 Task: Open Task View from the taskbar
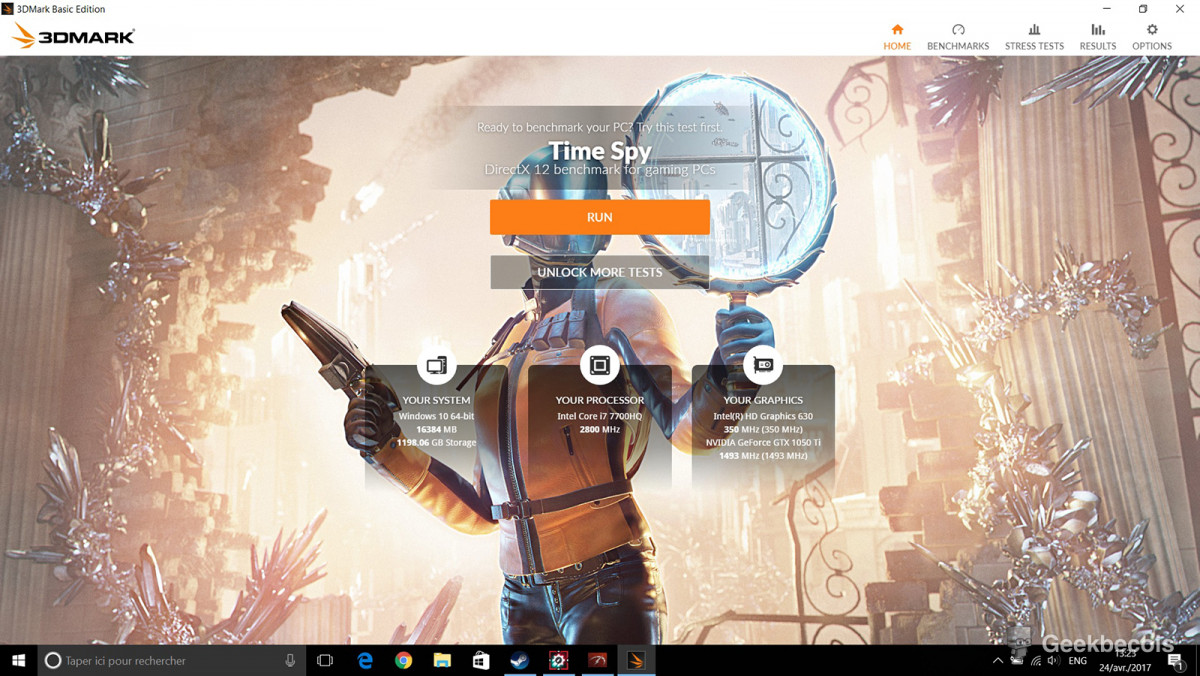tap(325, 660)
